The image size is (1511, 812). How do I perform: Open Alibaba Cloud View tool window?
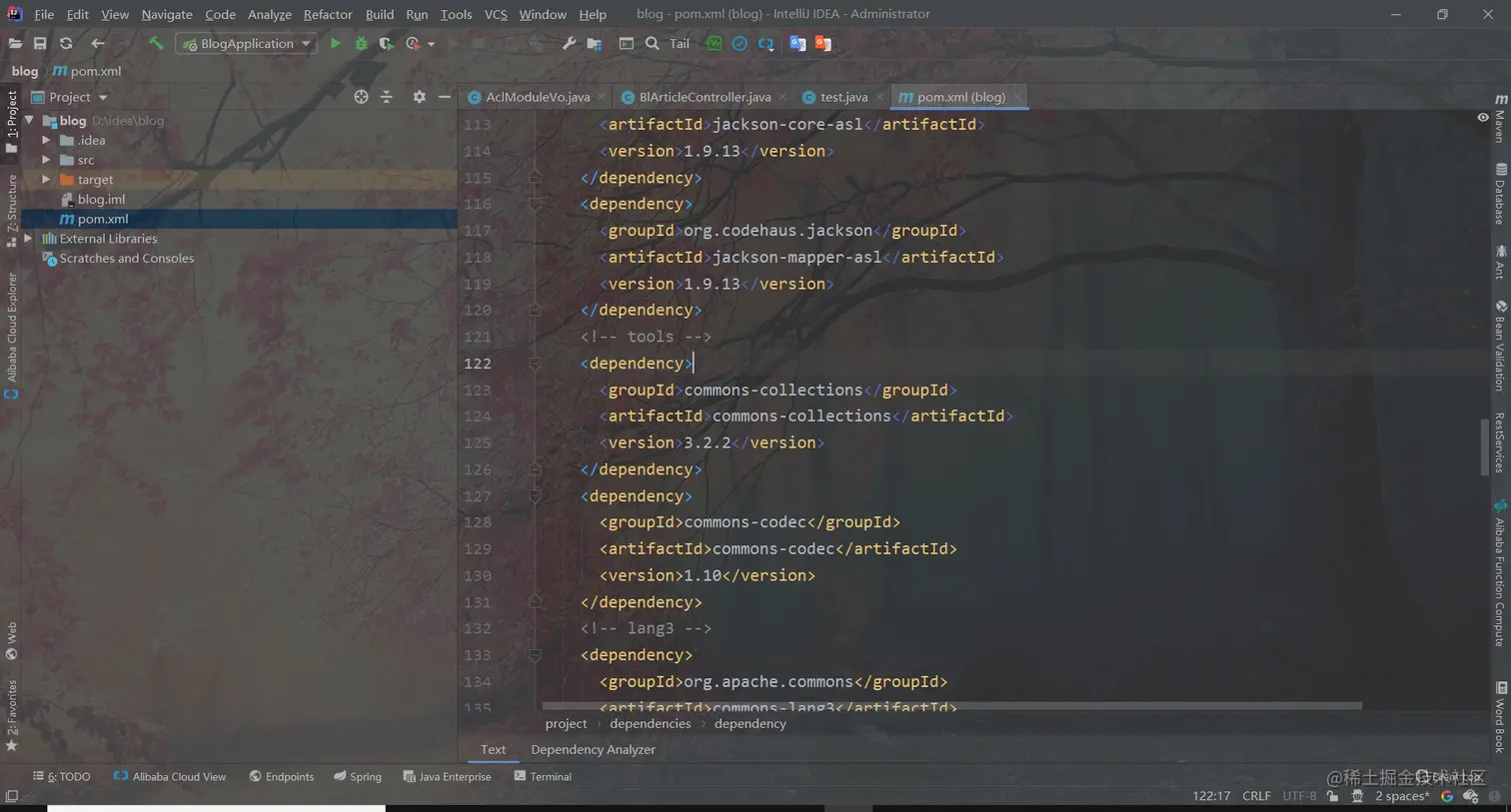(x=170, y=776)
